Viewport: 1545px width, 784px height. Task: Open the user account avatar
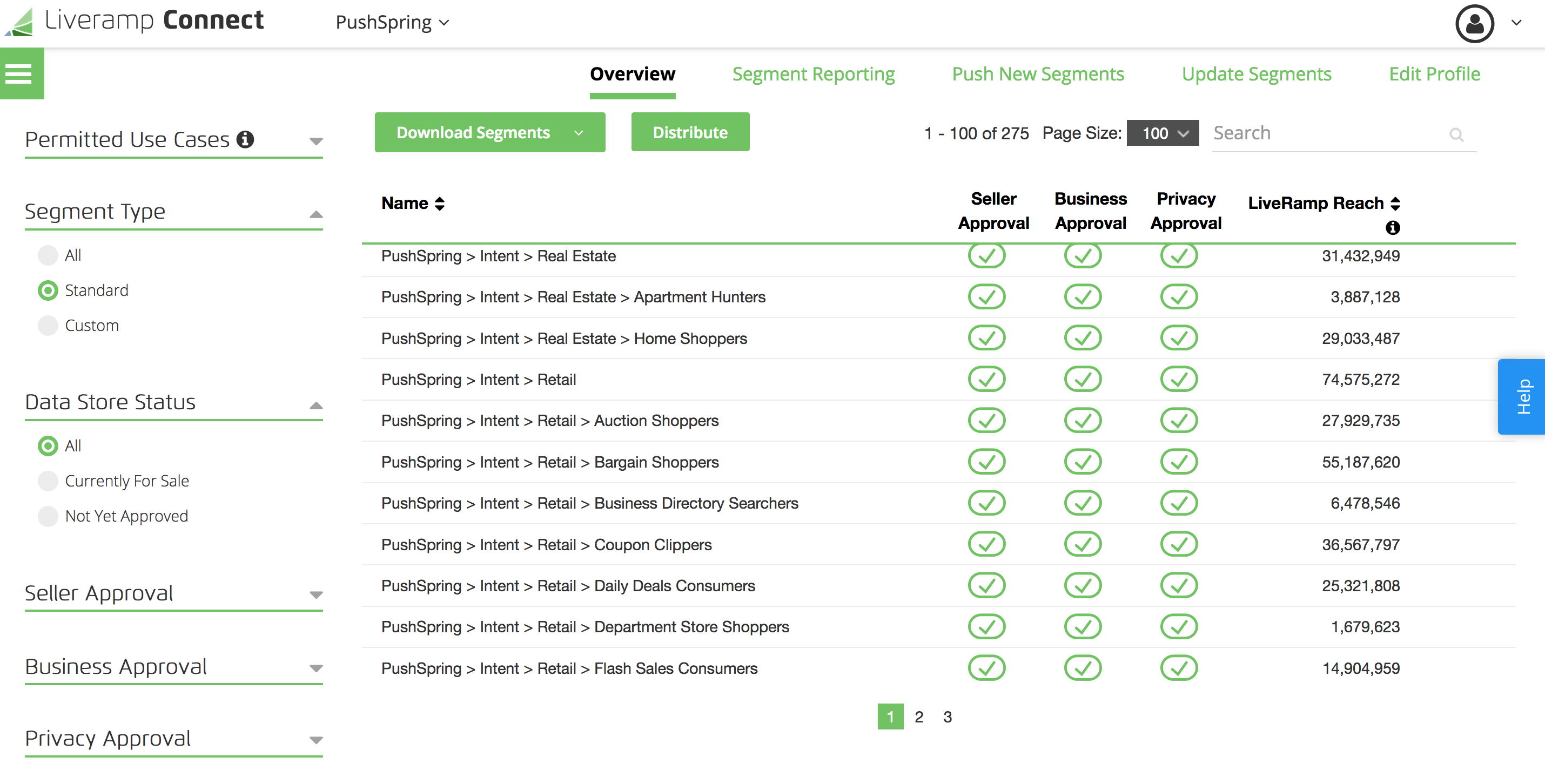[1474, 23]
